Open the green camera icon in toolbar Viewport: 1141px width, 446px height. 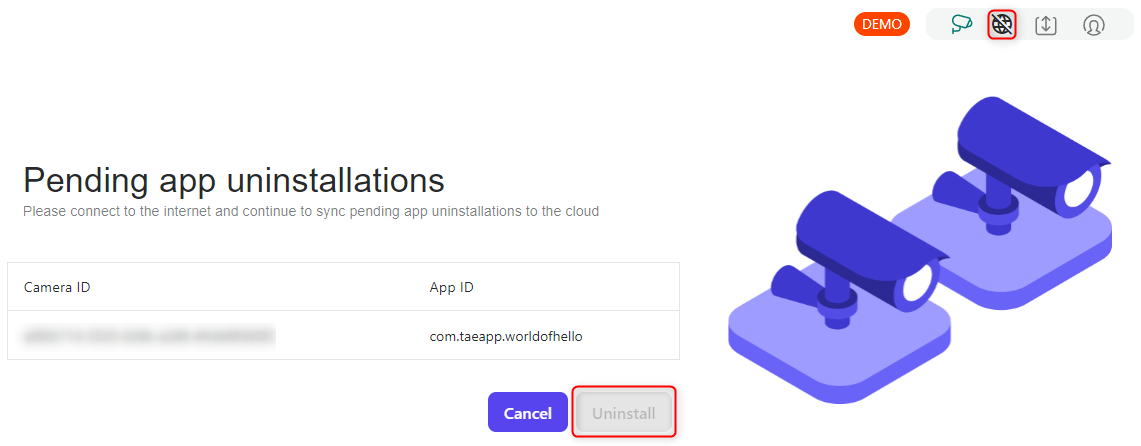pyautogui.click(x=962, y=24)
